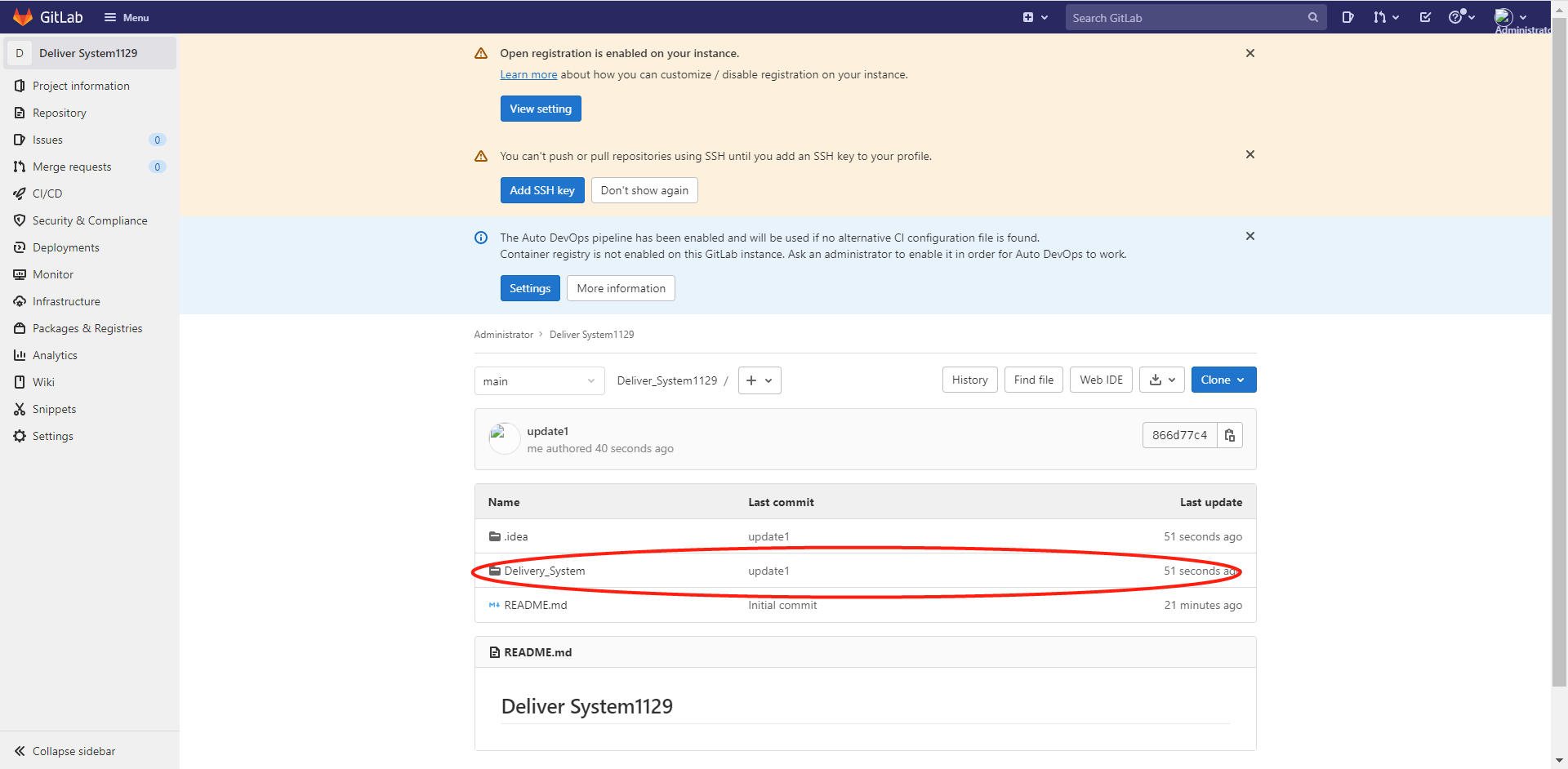Copy the commit SHA to clipboard
This screenshot has width=1568, height=769.
tap(1230, 435)
